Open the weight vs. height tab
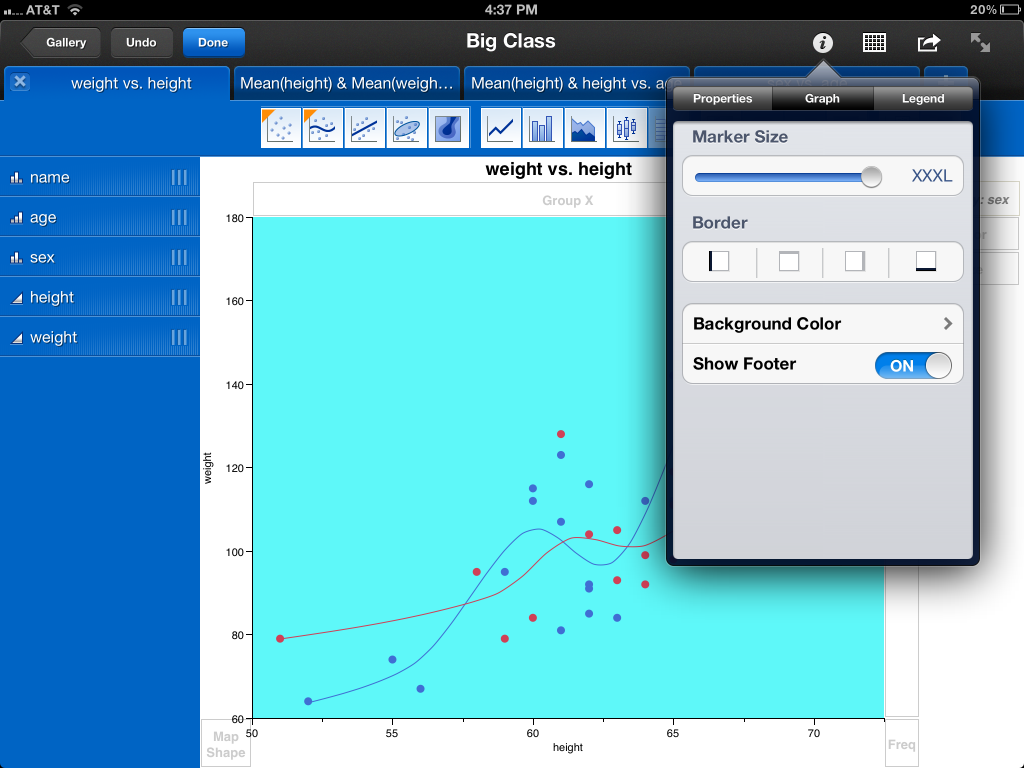This screenshot has height=768, width=1024. tap(118, 84)
